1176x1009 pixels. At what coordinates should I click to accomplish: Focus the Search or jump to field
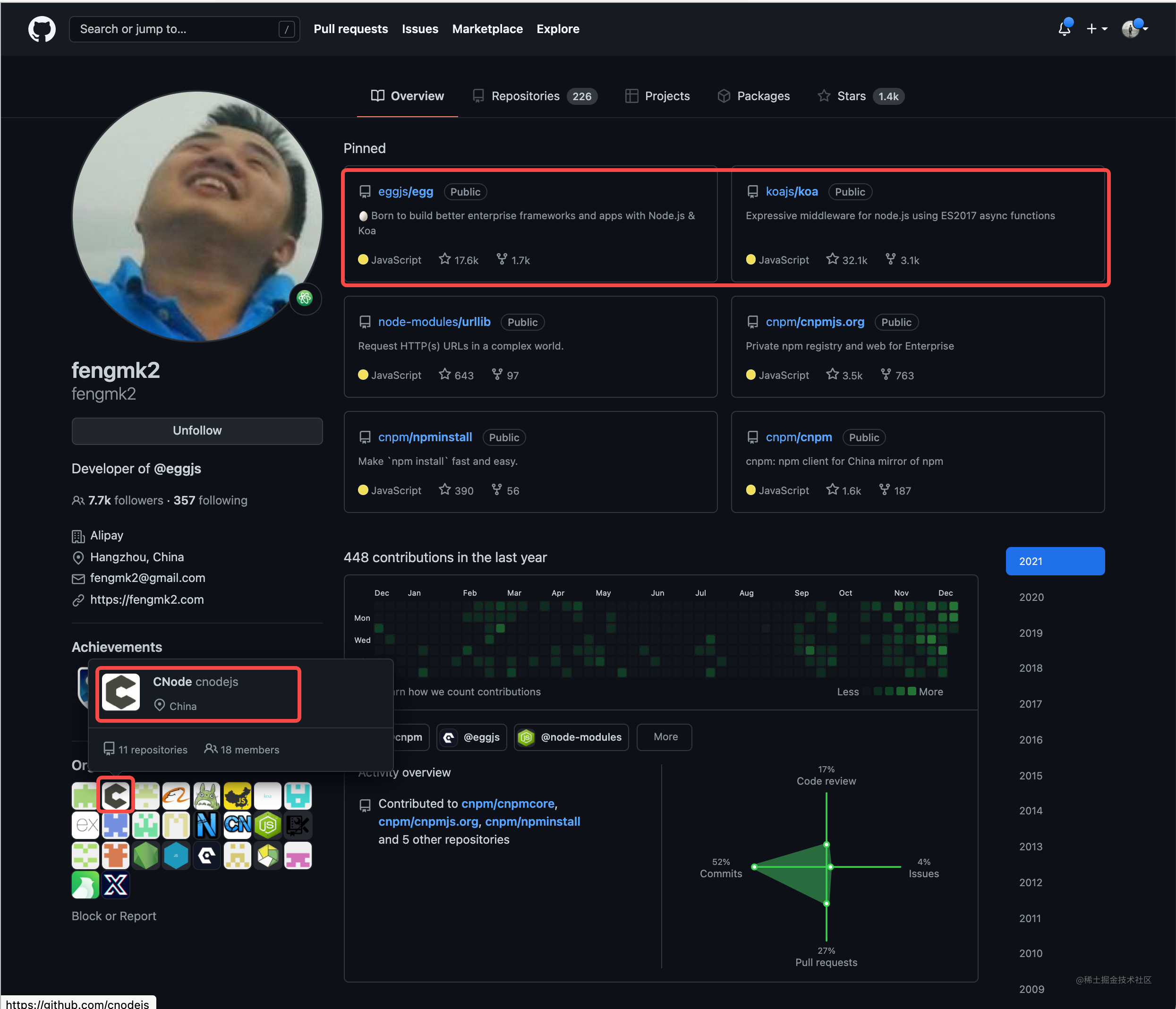point(185,29)
